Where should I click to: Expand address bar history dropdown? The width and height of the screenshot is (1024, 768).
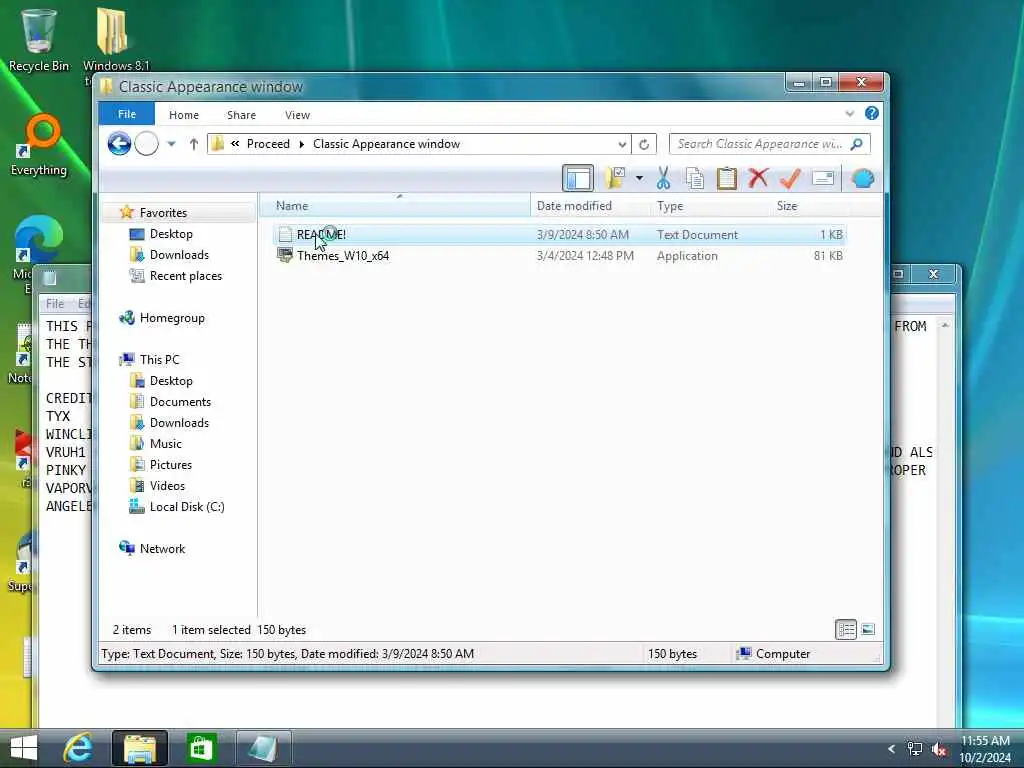coord(622,144)
